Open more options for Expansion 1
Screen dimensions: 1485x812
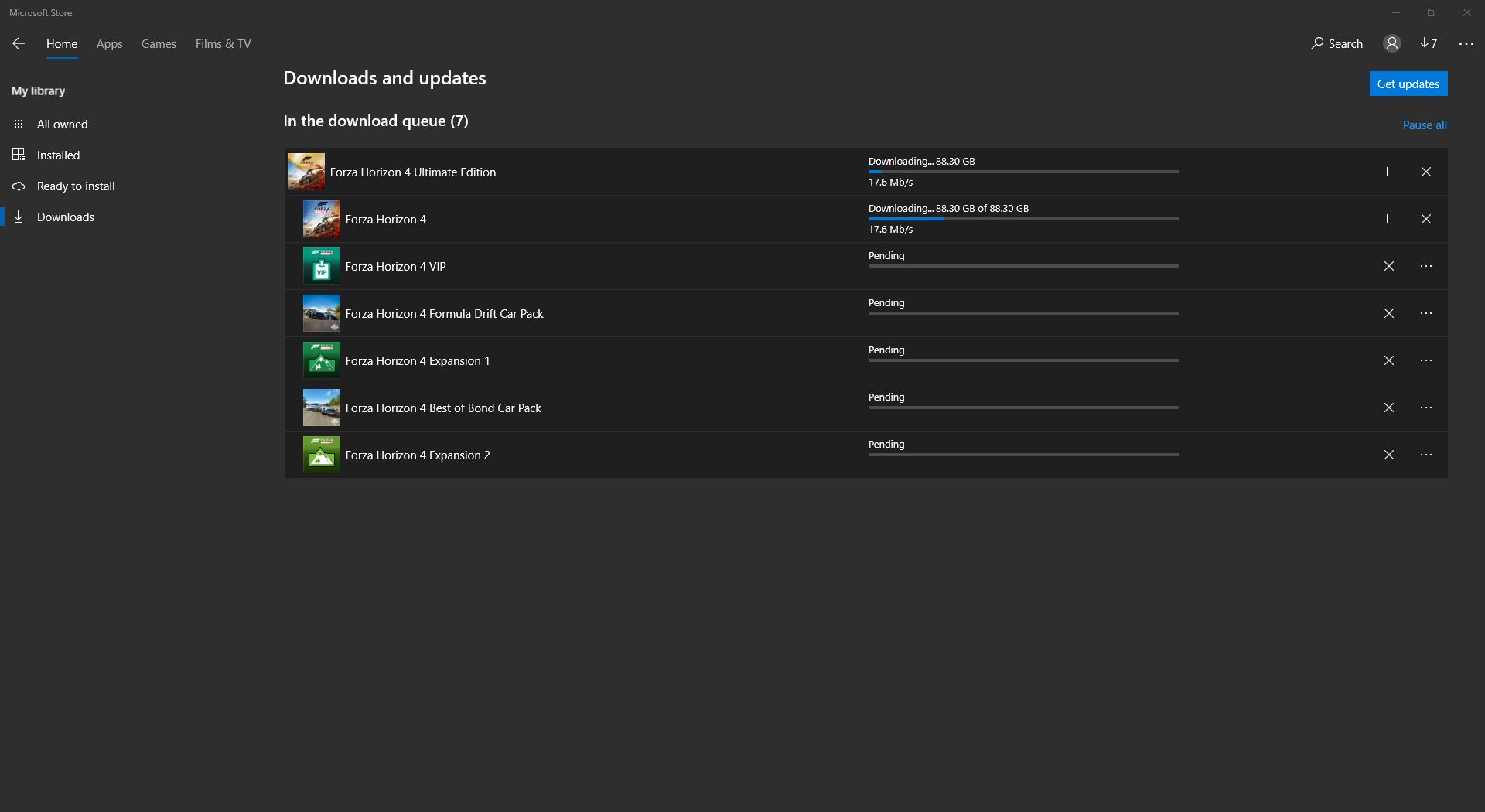tap(1426, 361)
